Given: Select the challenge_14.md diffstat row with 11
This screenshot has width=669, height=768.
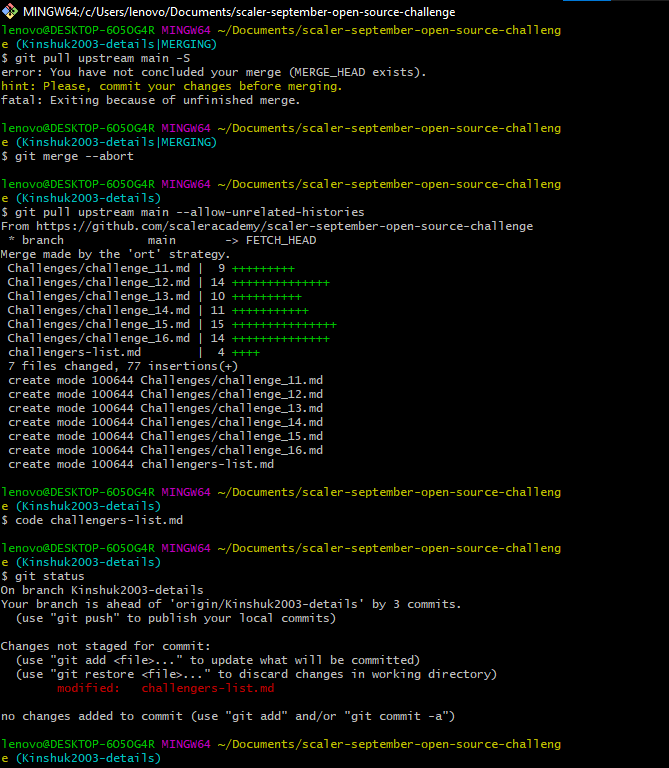Looking at the screenshot, I should [158, 311].
